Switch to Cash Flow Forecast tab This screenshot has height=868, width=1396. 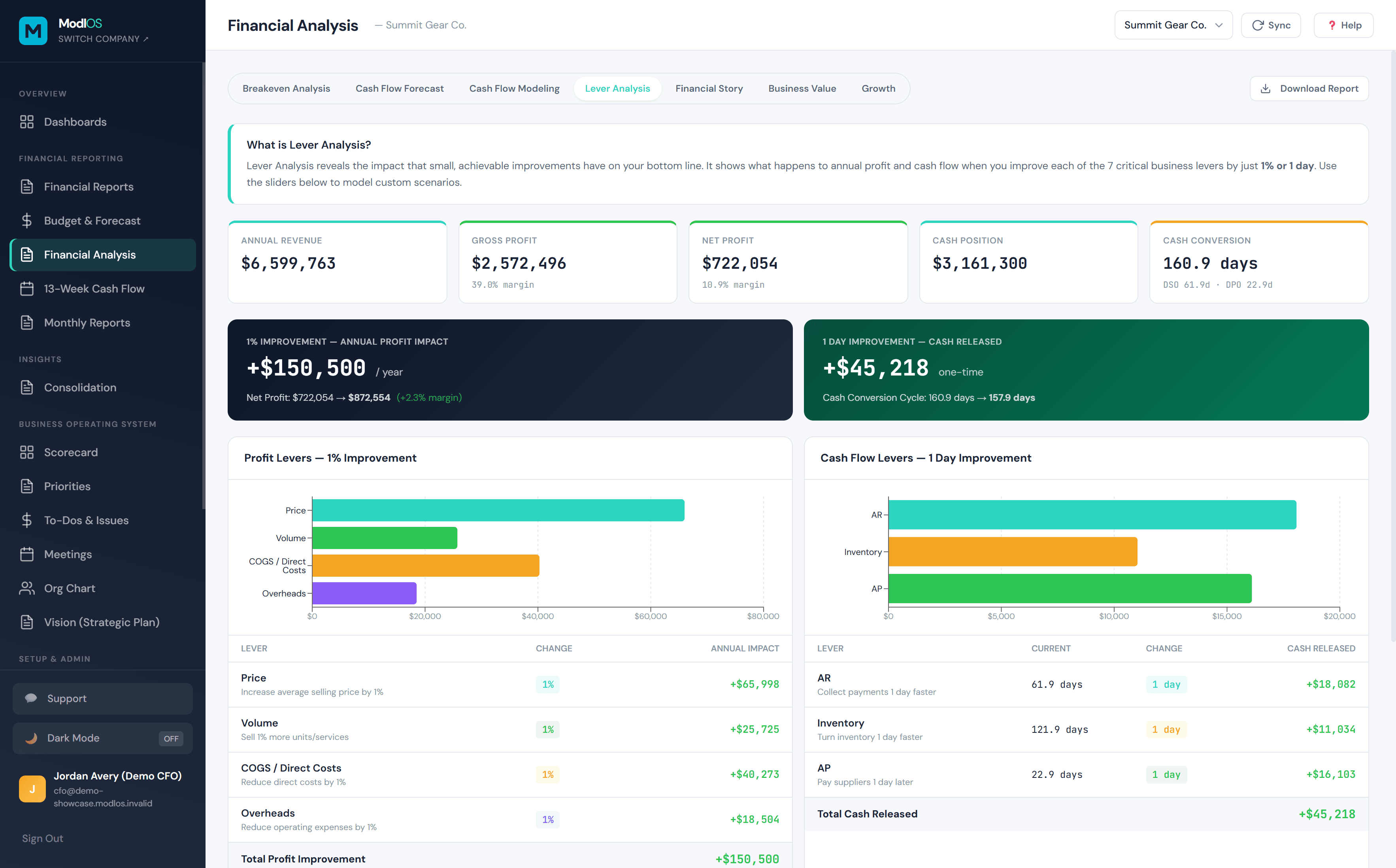click(400, 89)
